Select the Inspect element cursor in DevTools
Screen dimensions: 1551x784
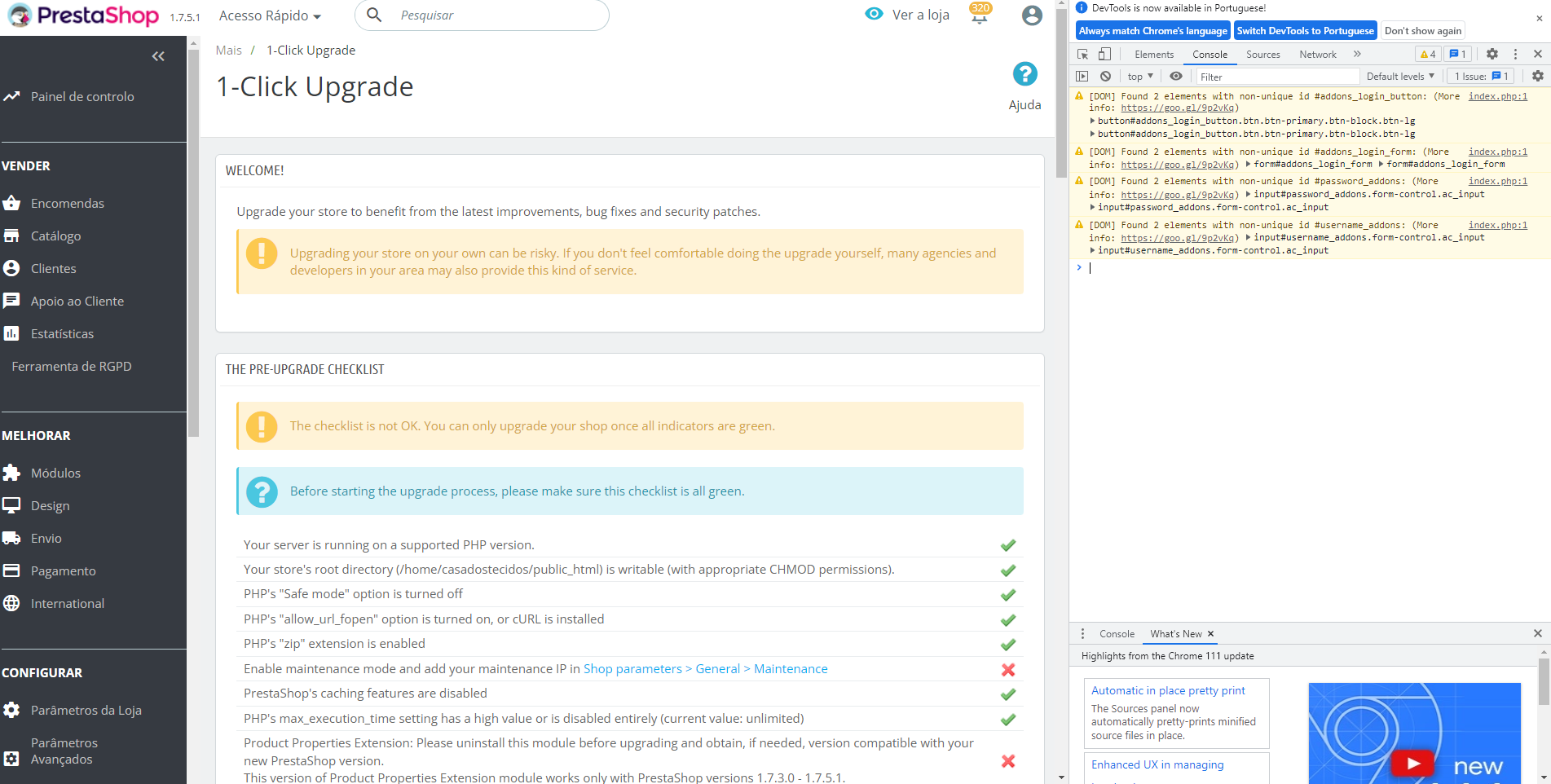point(1082,53)
